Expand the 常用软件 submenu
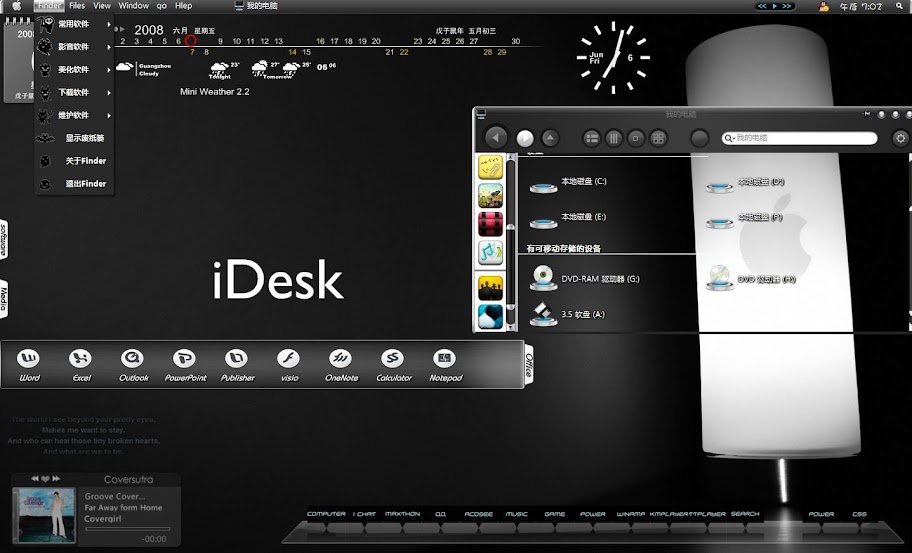 click(x=75, y=23)
